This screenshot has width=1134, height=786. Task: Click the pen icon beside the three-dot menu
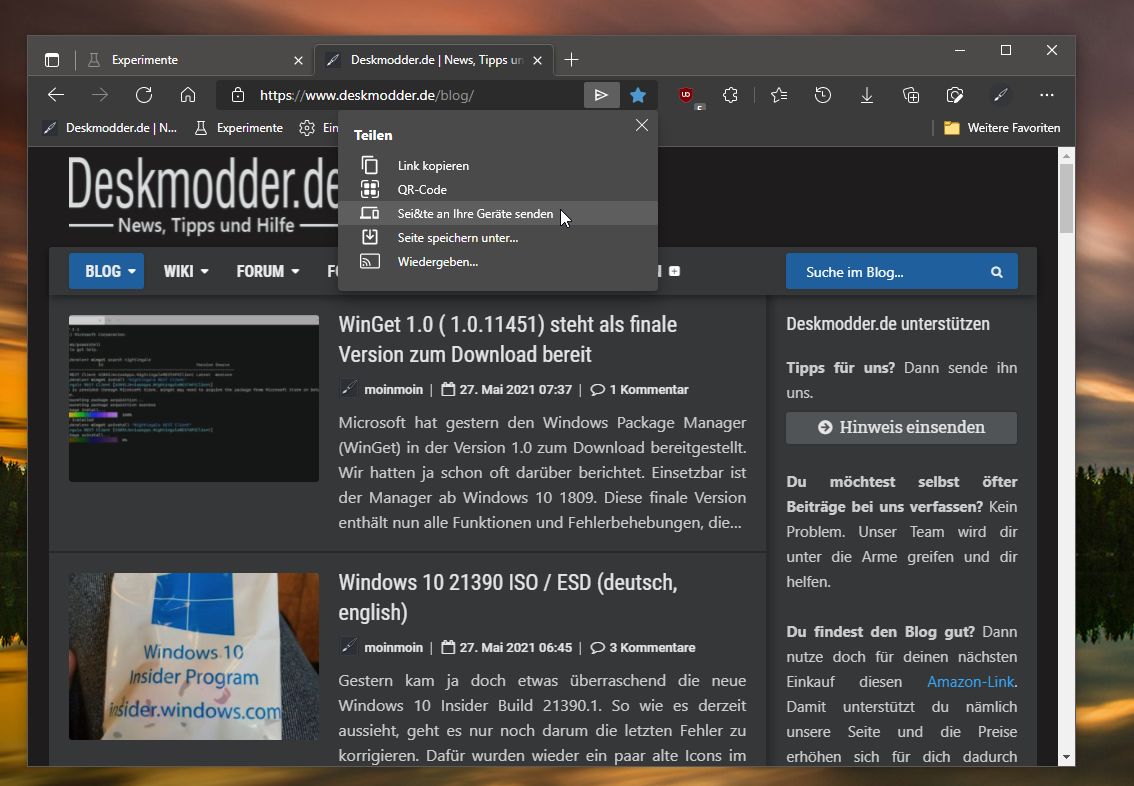[x=1001, y=95]
